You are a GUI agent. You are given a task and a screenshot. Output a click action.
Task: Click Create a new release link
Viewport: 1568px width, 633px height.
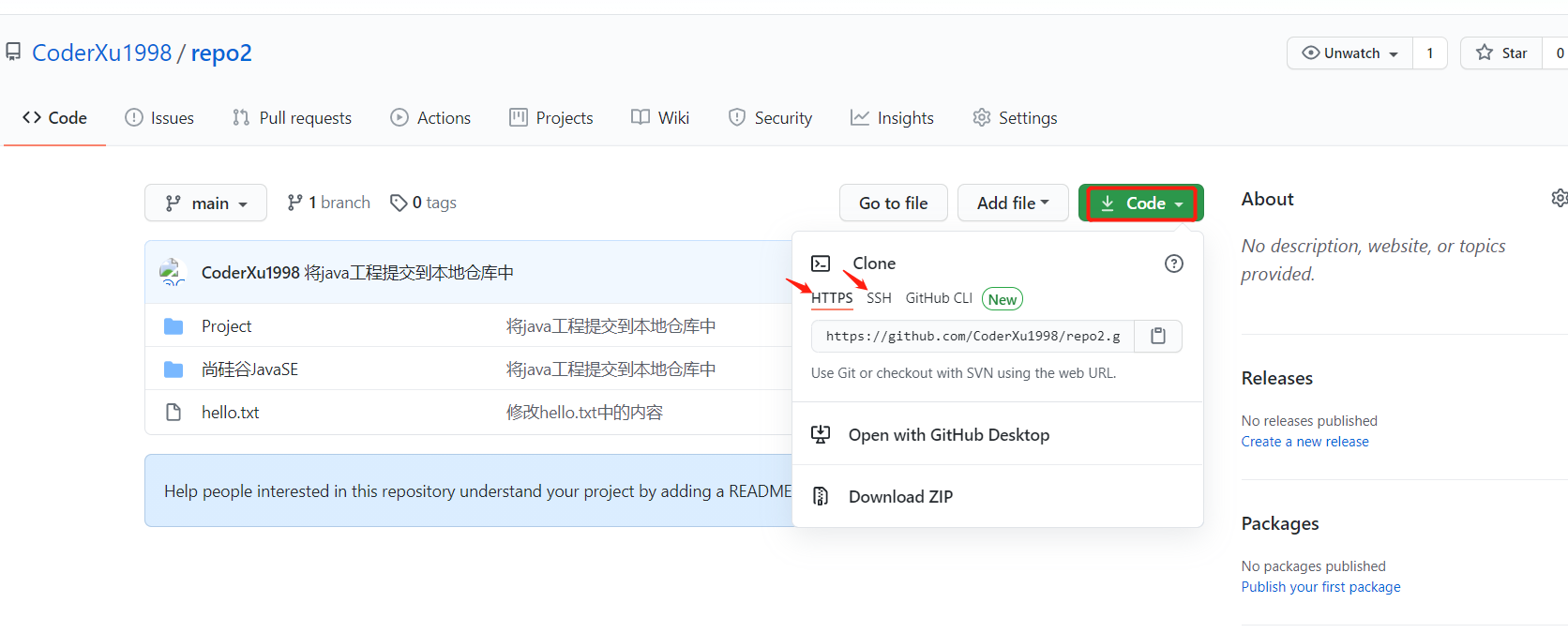point(1304,442)
